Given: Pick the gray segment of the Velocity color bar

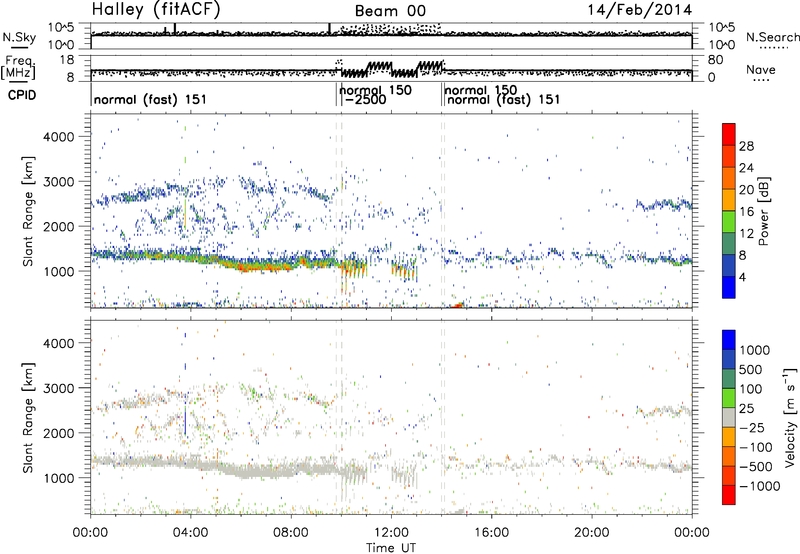Looking at the screenshot, I should (729, 418).
